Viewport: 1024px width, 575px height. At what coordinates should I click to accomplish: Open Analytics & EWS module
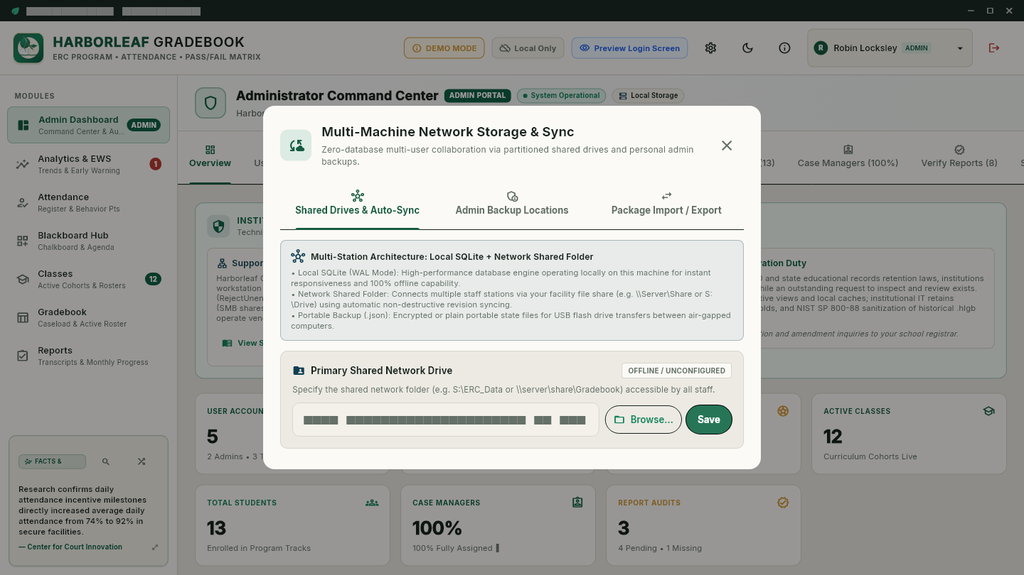[88, 164]
